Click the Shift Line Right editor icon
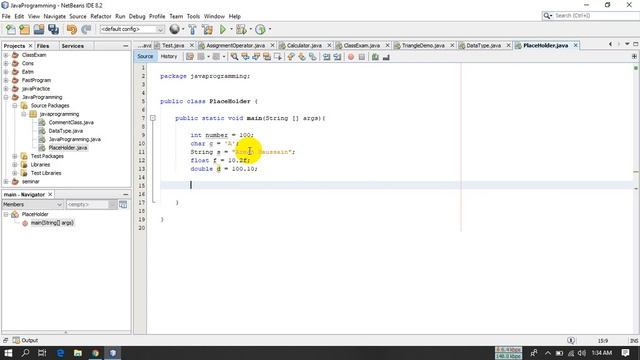640x360 pixels. tap(337, 57)
